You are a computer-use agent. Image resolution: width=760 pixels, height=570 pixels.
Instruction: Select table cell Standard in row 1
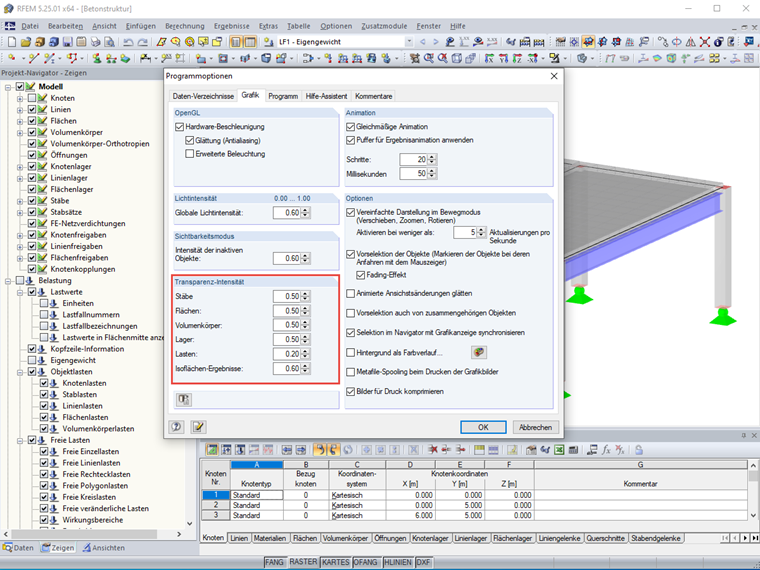click(x=257, y=495)
